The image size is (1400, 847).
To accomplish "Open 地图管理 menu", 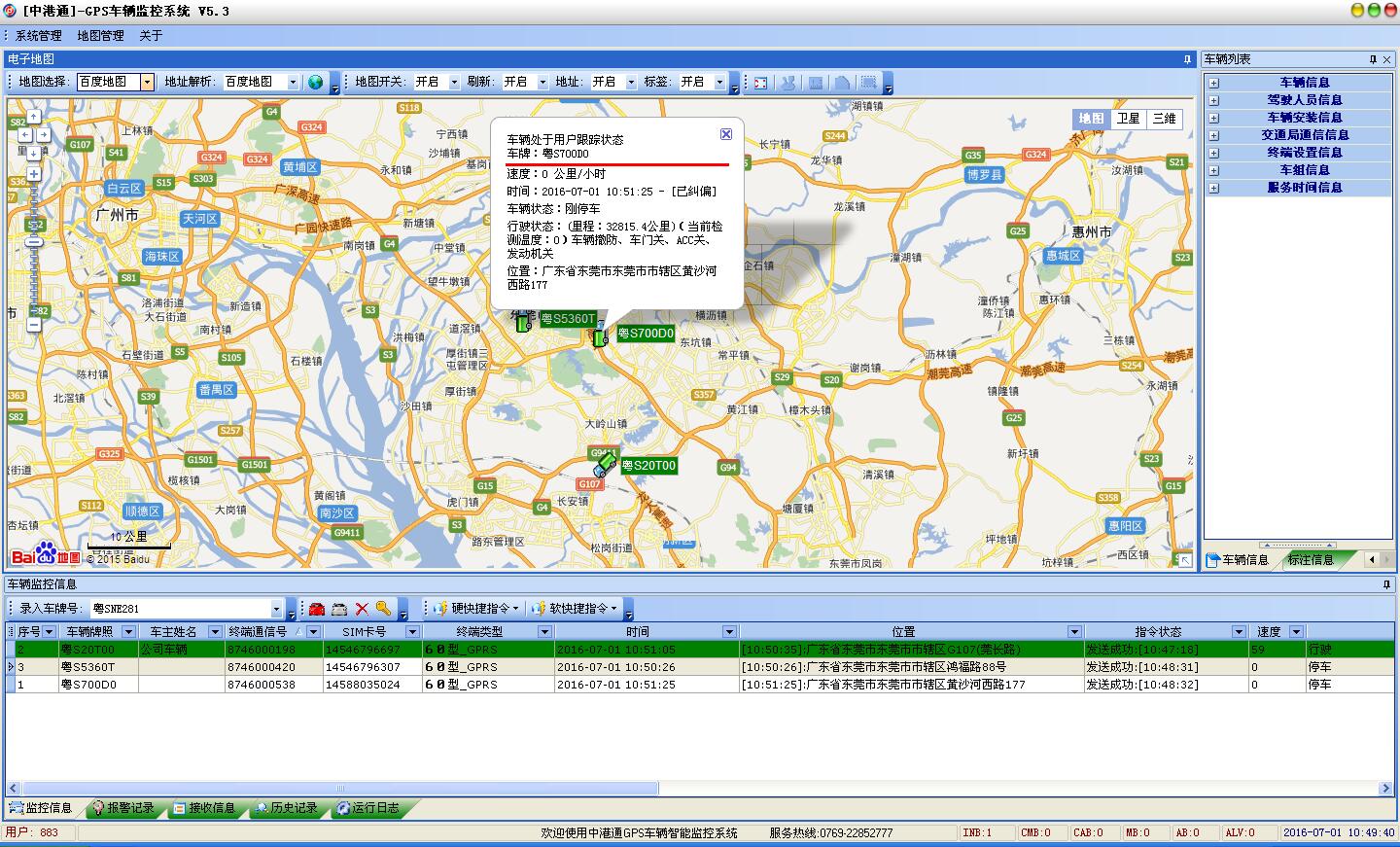I will click(100, 36).
